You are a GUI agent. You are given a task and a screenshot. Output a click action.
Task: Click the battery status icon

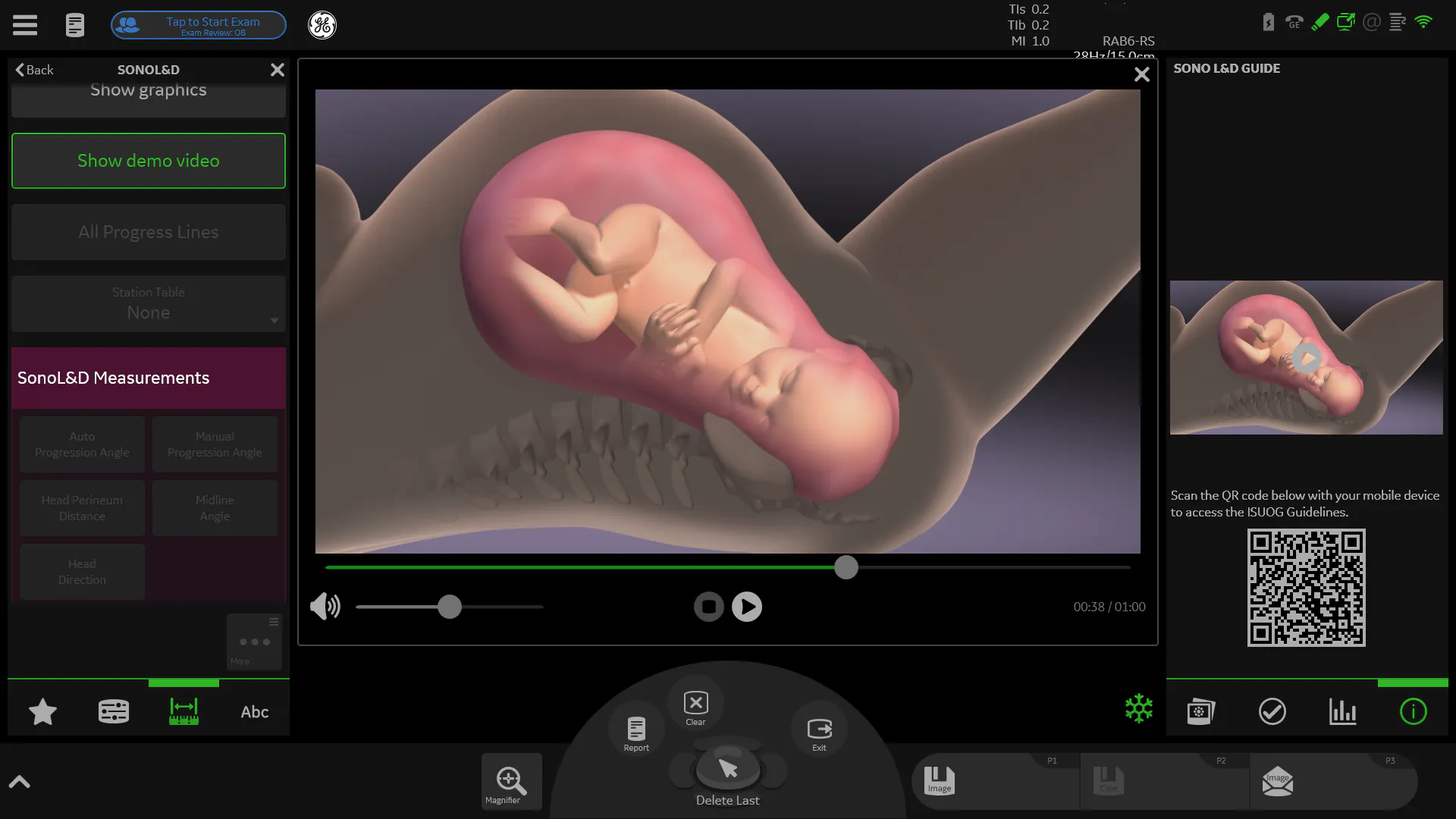click(1268, 22)
